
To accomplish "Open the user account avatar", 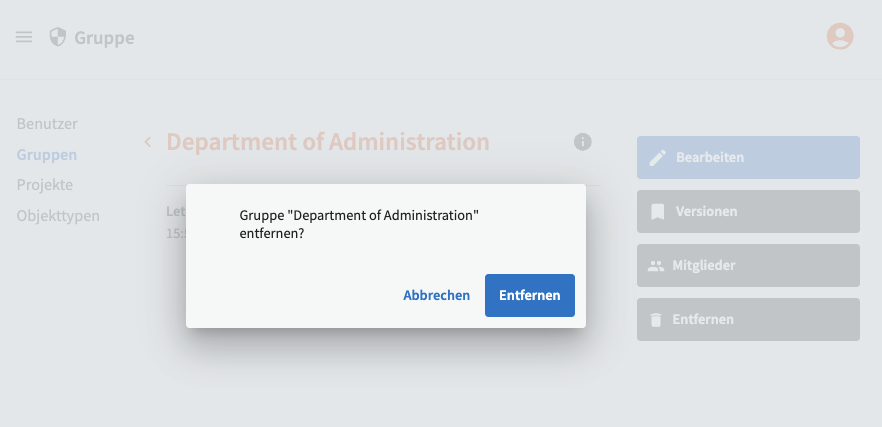I will click(840, 36).
